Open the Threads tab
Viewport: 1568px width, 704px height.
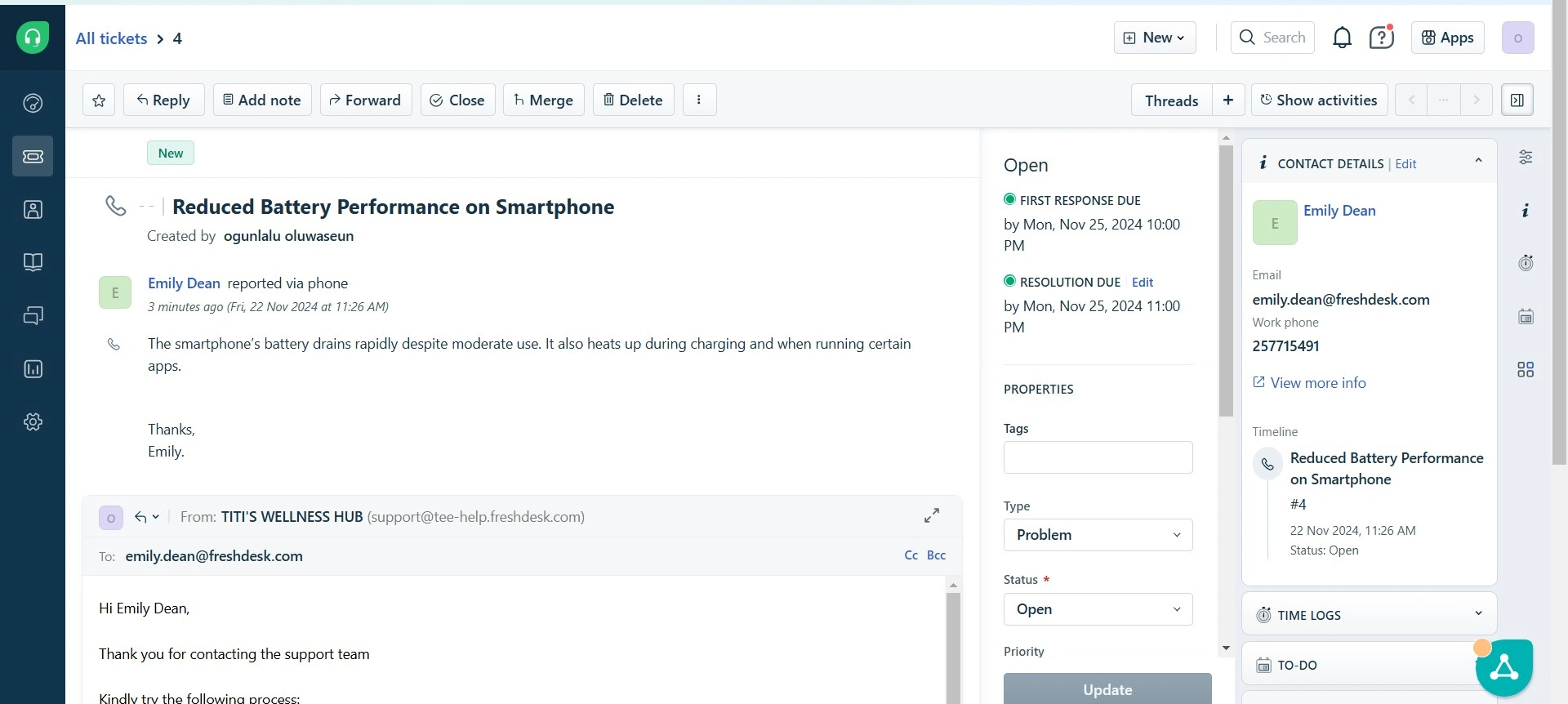coord(1171,100)
